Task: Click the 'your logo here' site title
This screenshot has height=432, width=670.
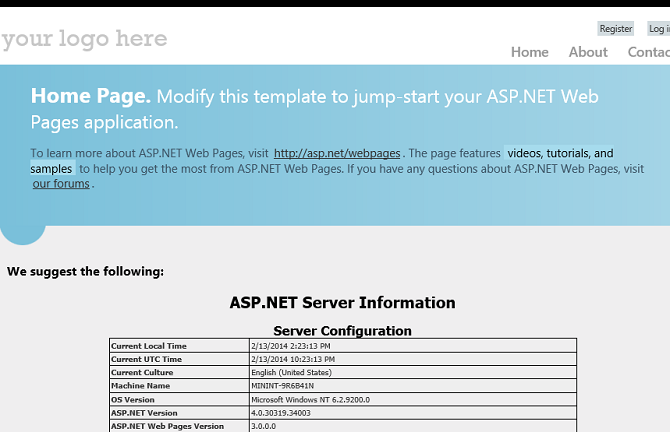Action: click(84, 39)
